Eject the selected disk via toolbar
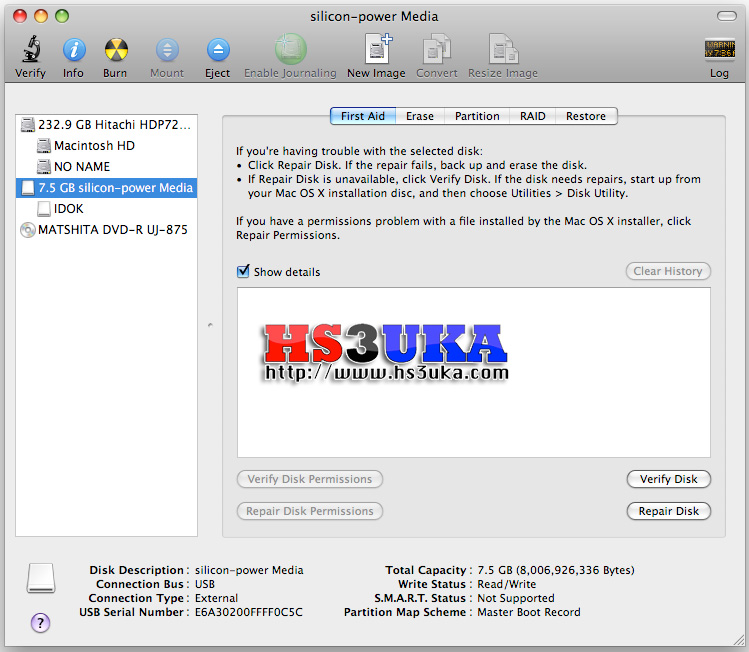 [x=218, y=50]
